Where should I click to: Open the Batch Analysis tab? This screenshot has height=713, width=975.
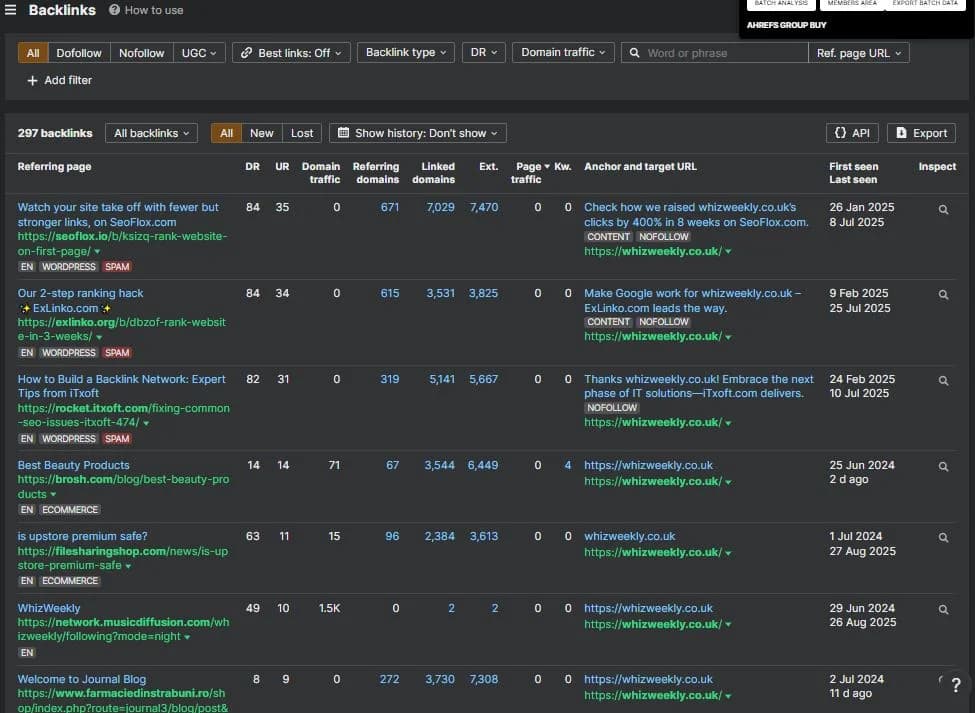tap(781, 4)
